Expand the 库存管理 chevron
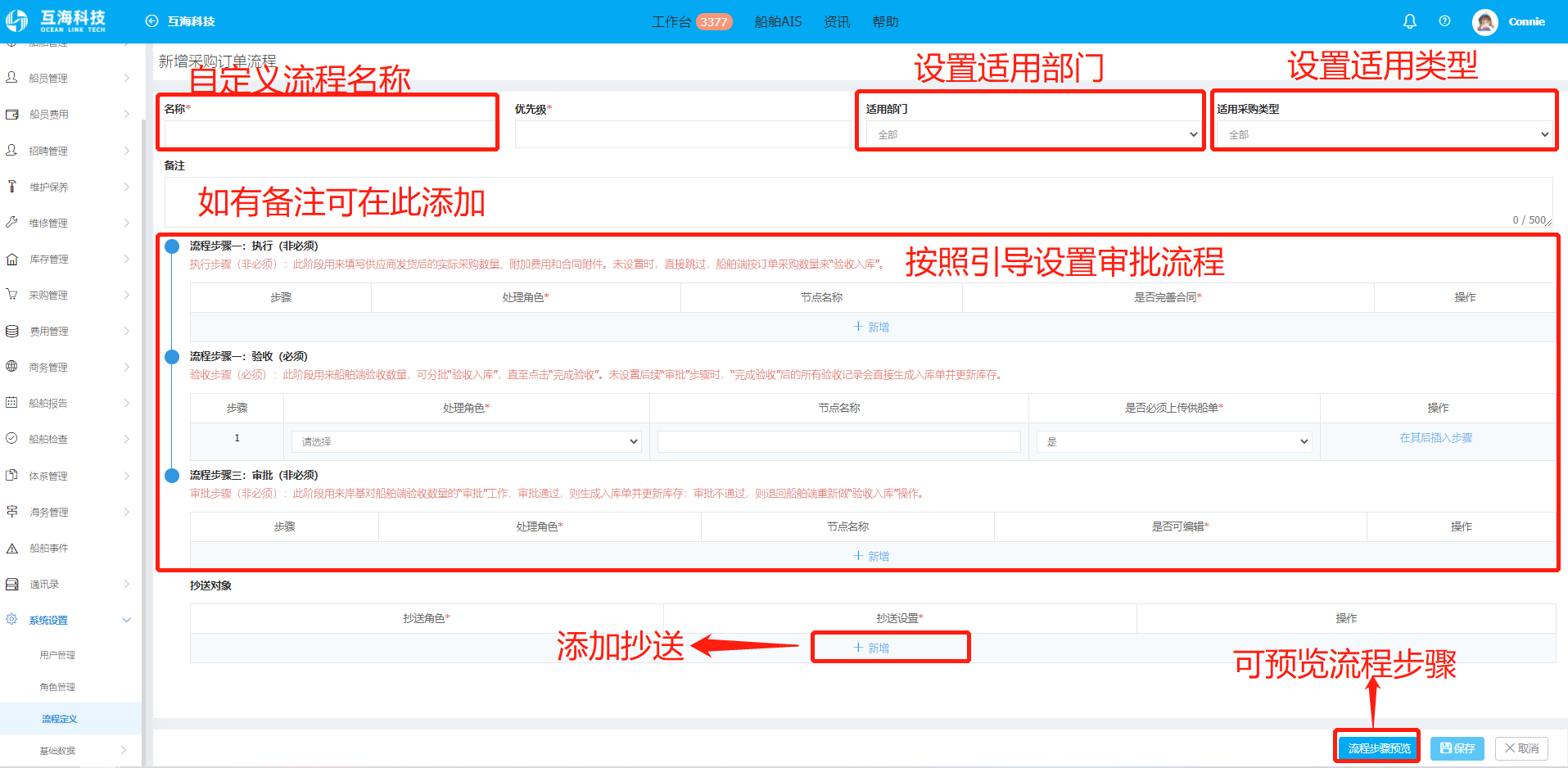The image size is (1568, 768). coord(127,259)
